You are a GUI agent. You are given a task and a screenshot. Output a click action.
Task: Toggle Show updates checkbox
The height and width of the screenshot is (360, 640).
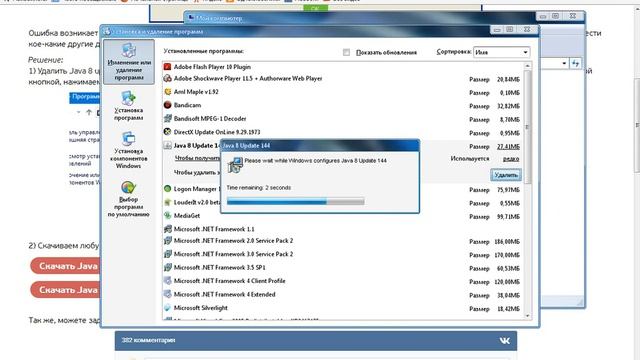click(347, 52)
